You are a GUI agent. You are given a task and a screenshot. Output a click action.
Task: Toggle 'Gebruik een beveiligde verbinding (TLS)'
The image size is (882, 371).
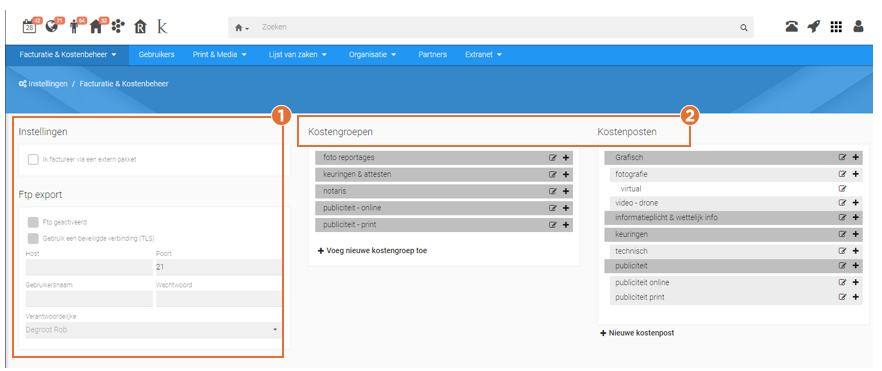pyautogui.click(x=33, y=238)
